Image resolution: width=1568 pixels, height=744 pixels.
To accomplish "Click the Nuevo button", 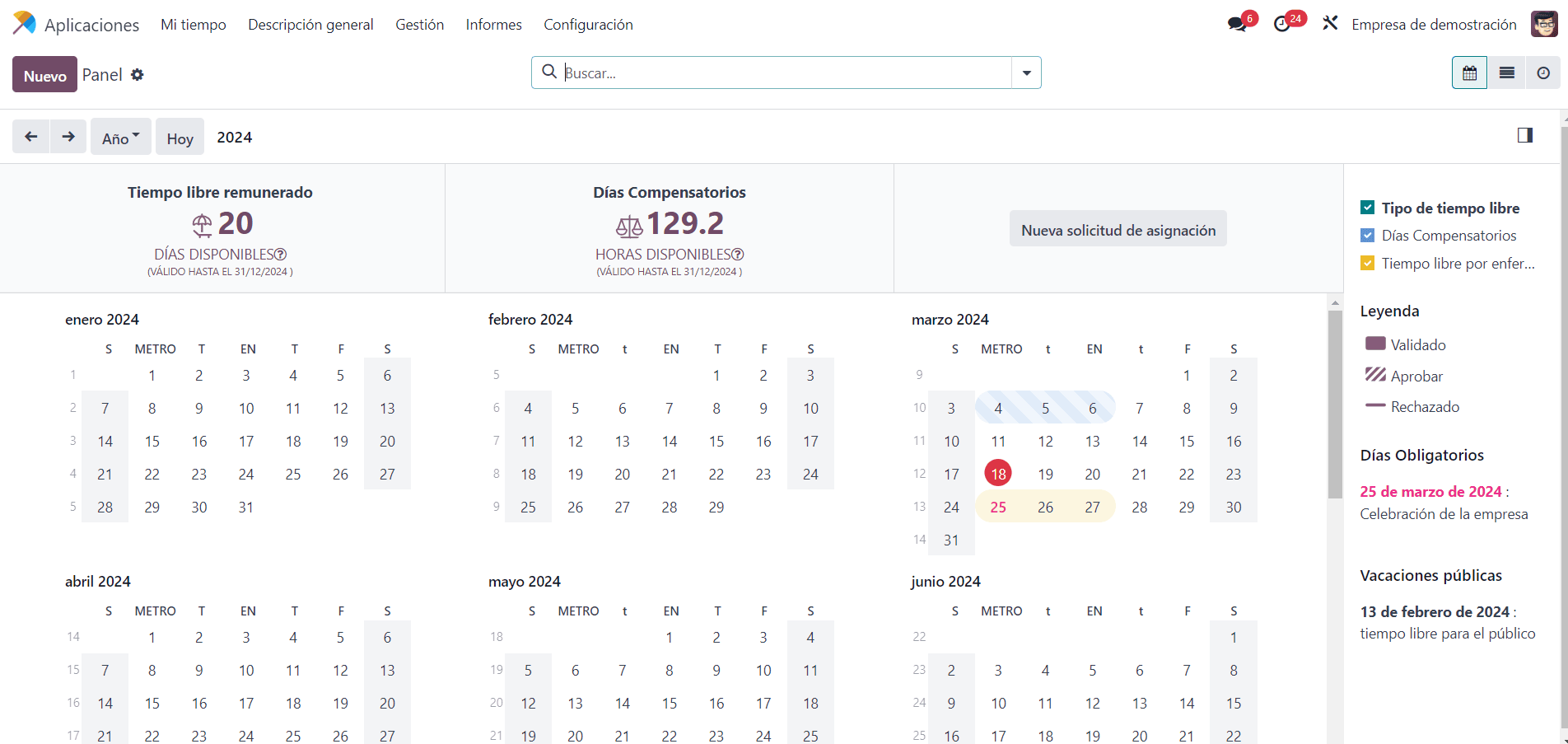I will [x=44, y=74].
